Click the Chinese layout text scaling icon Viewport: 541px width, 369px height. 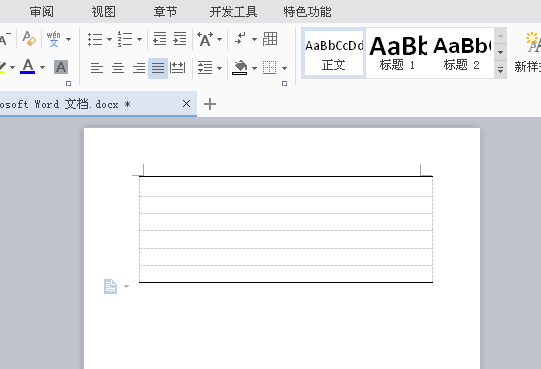click(205, 39)
